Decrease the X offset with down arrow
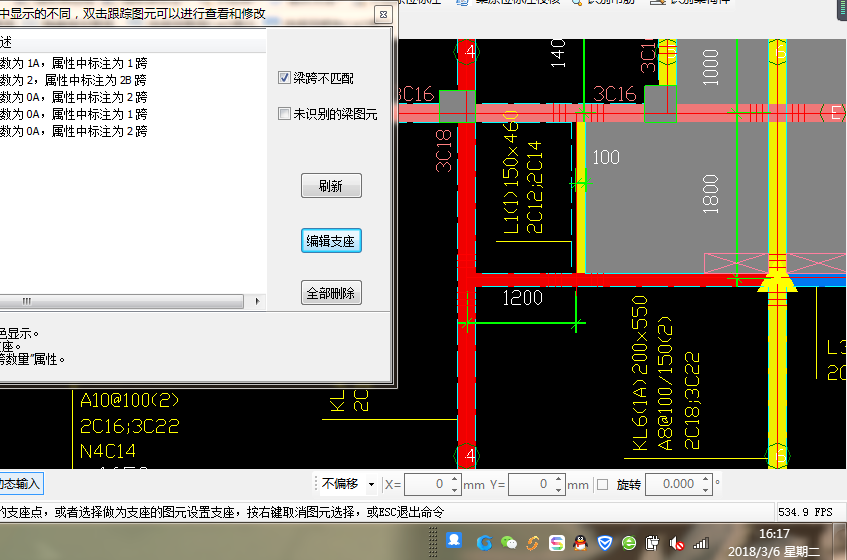847x560 pixels. pyautogui.click(x=455, y=489)
